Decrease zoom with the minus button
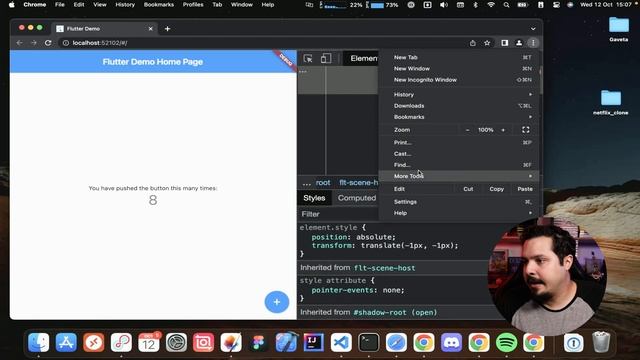This screenshot has width=640, height=360. 467,130
